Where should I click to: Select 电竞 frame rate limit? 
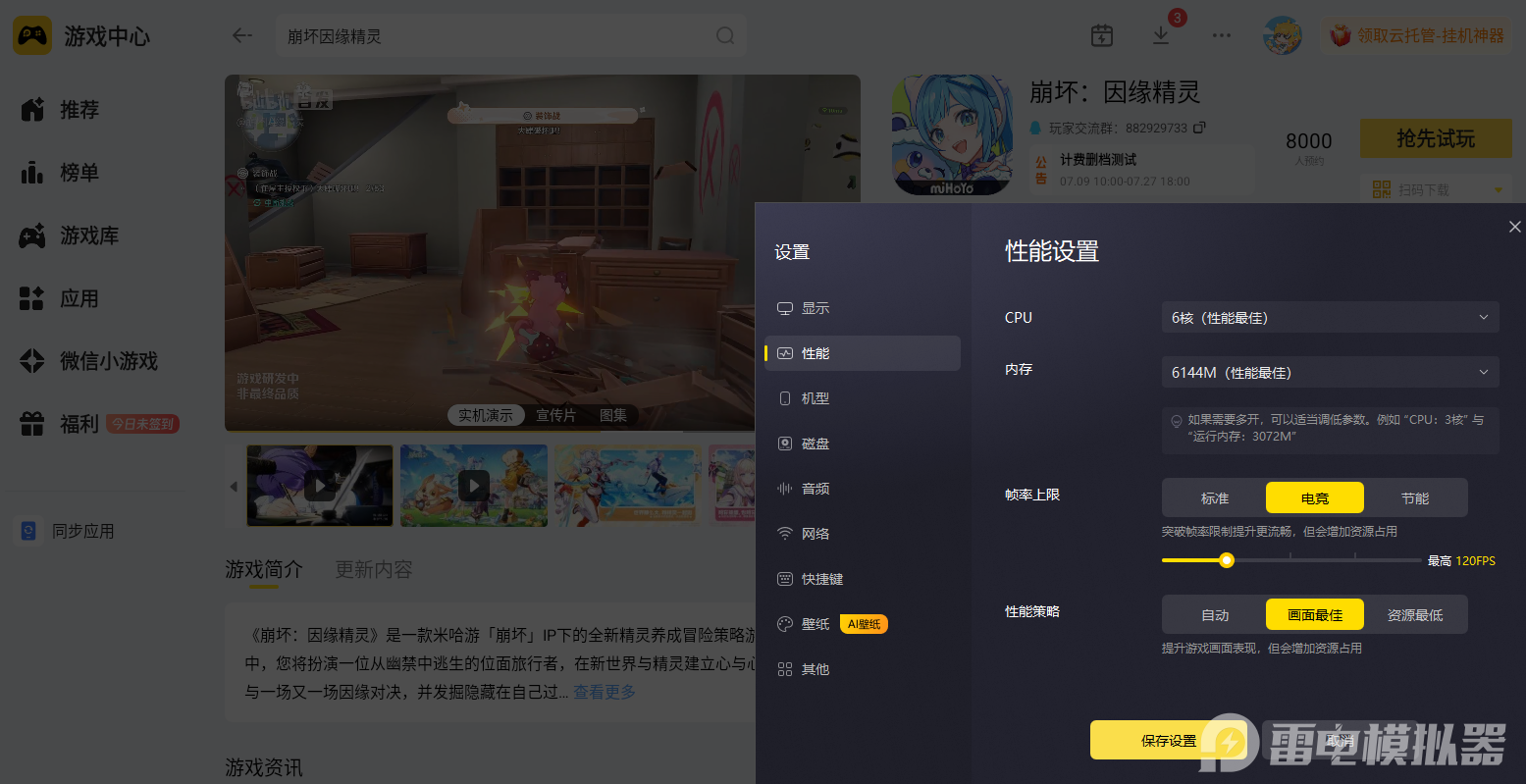coord(1315,498)
